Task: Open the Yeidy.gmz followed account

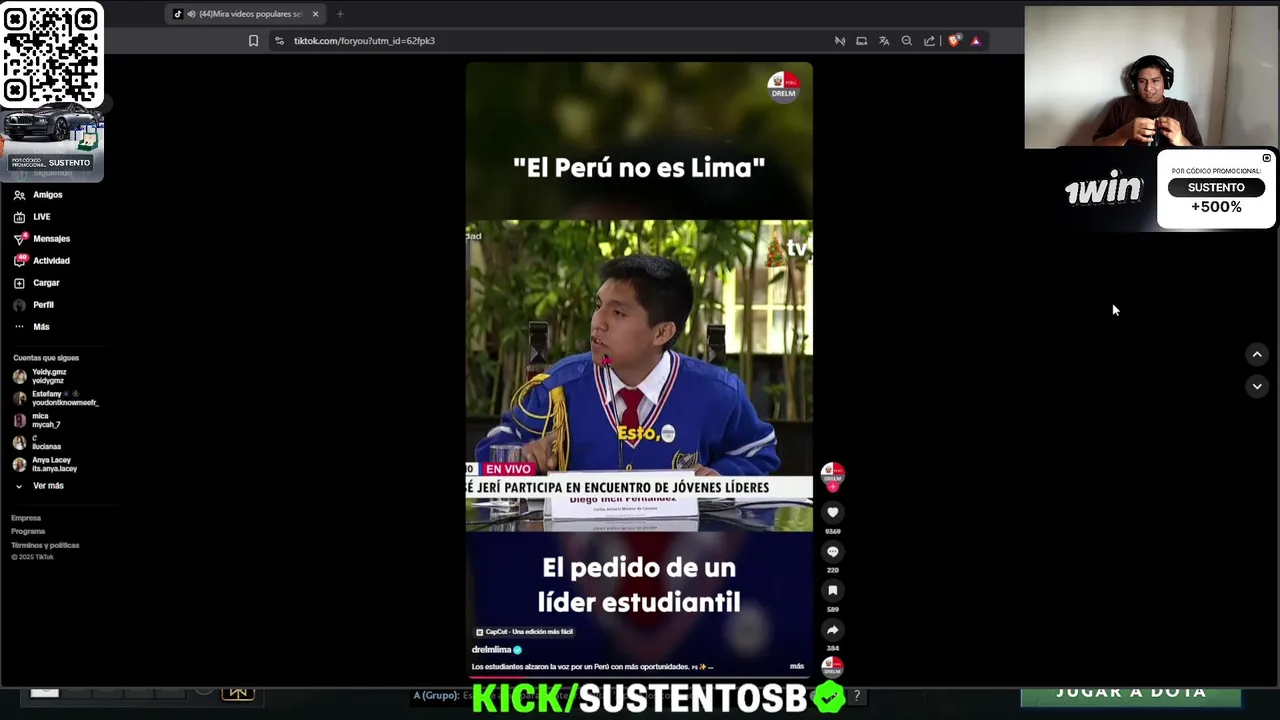Action: coord(48,376)
